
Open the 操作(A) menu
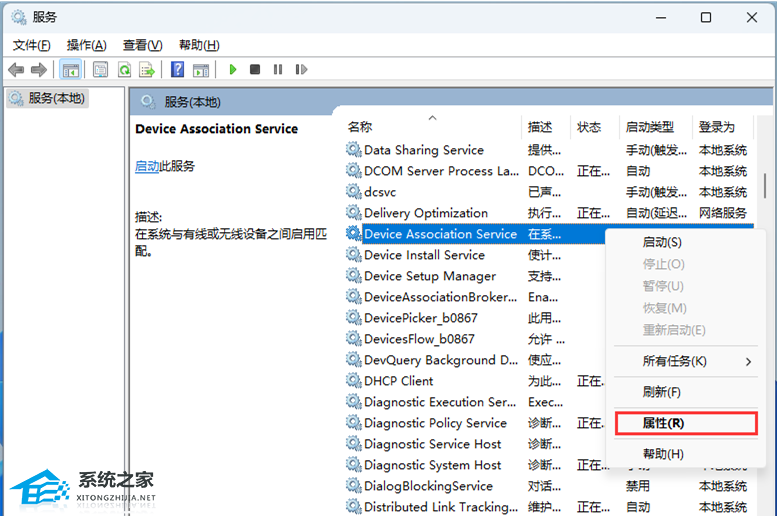(x=86, y=45)
